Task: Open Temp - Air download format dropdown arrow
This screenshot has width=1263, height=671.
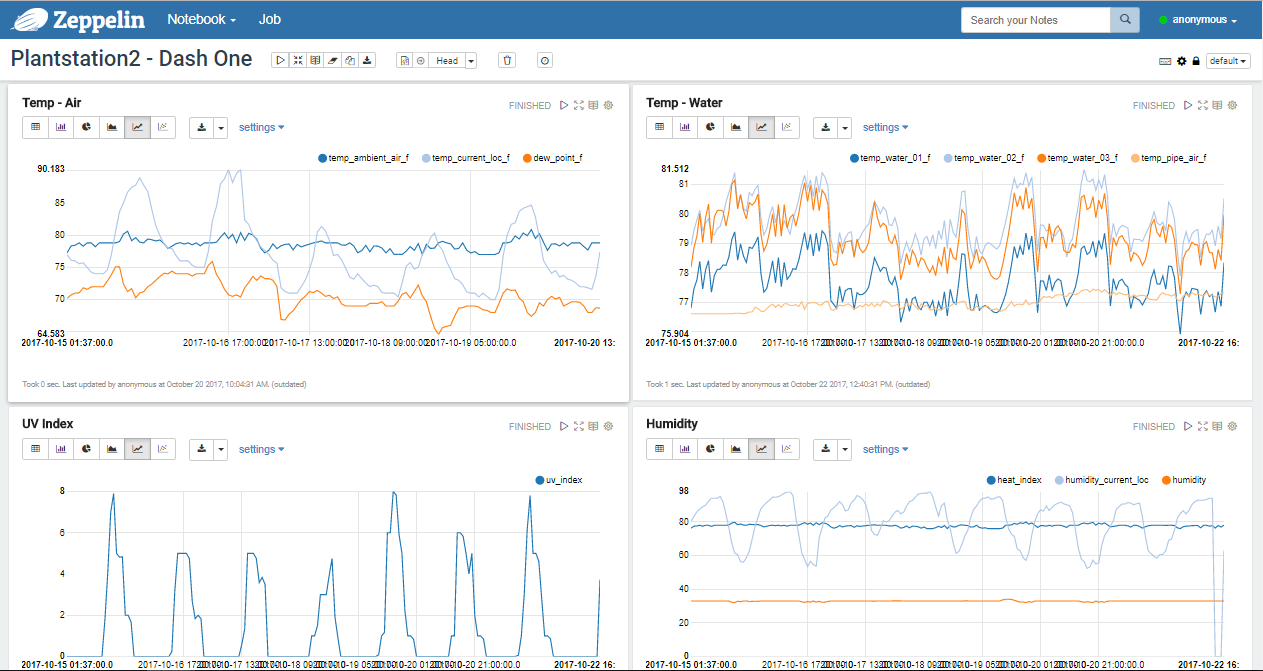Action: point(221,127)
